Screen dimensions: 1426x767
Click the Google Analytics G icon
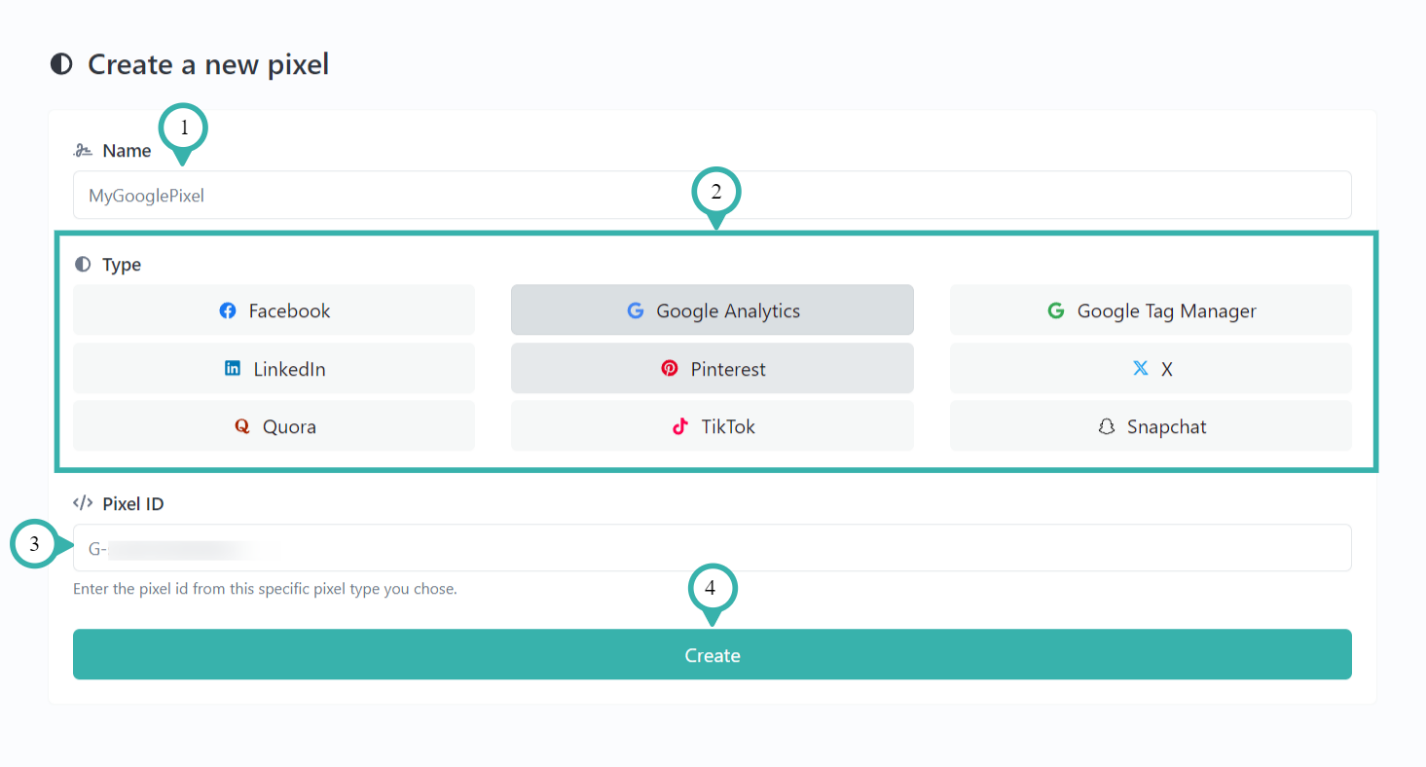635,310
